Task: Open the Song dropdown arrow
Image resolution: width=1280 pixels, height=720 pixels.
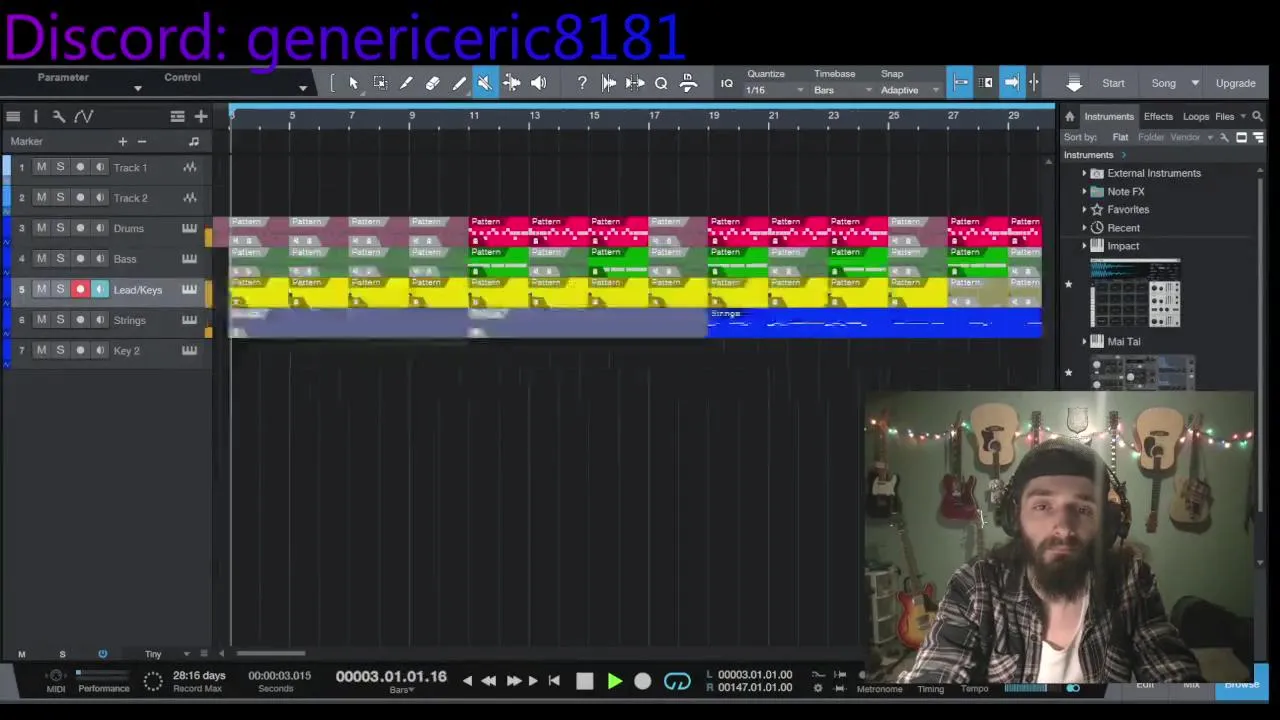Action: 1195,84
